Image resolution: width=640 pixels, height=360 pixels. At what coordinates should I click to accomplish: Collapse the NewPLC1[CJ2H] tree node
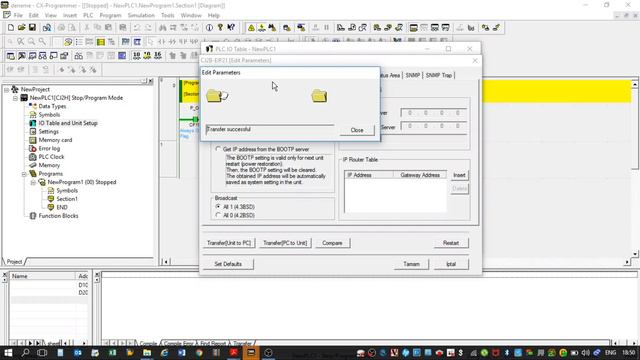[x=15, y=98]
